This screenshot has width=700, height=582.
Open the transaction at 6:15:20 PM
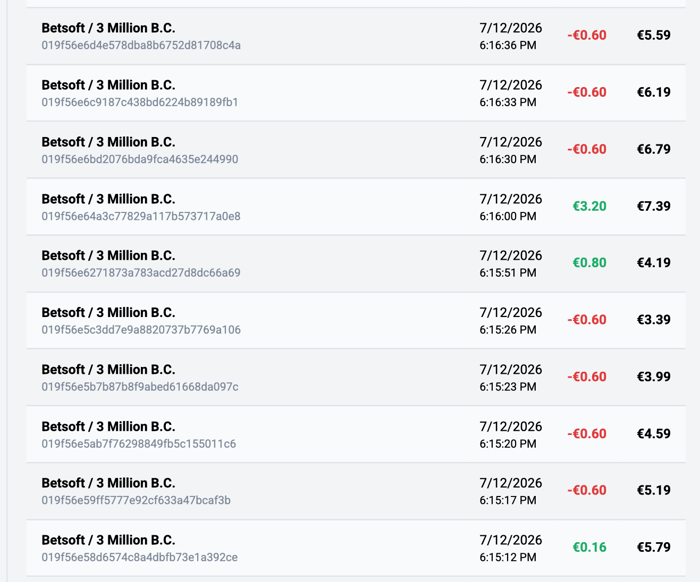[356, 434]
